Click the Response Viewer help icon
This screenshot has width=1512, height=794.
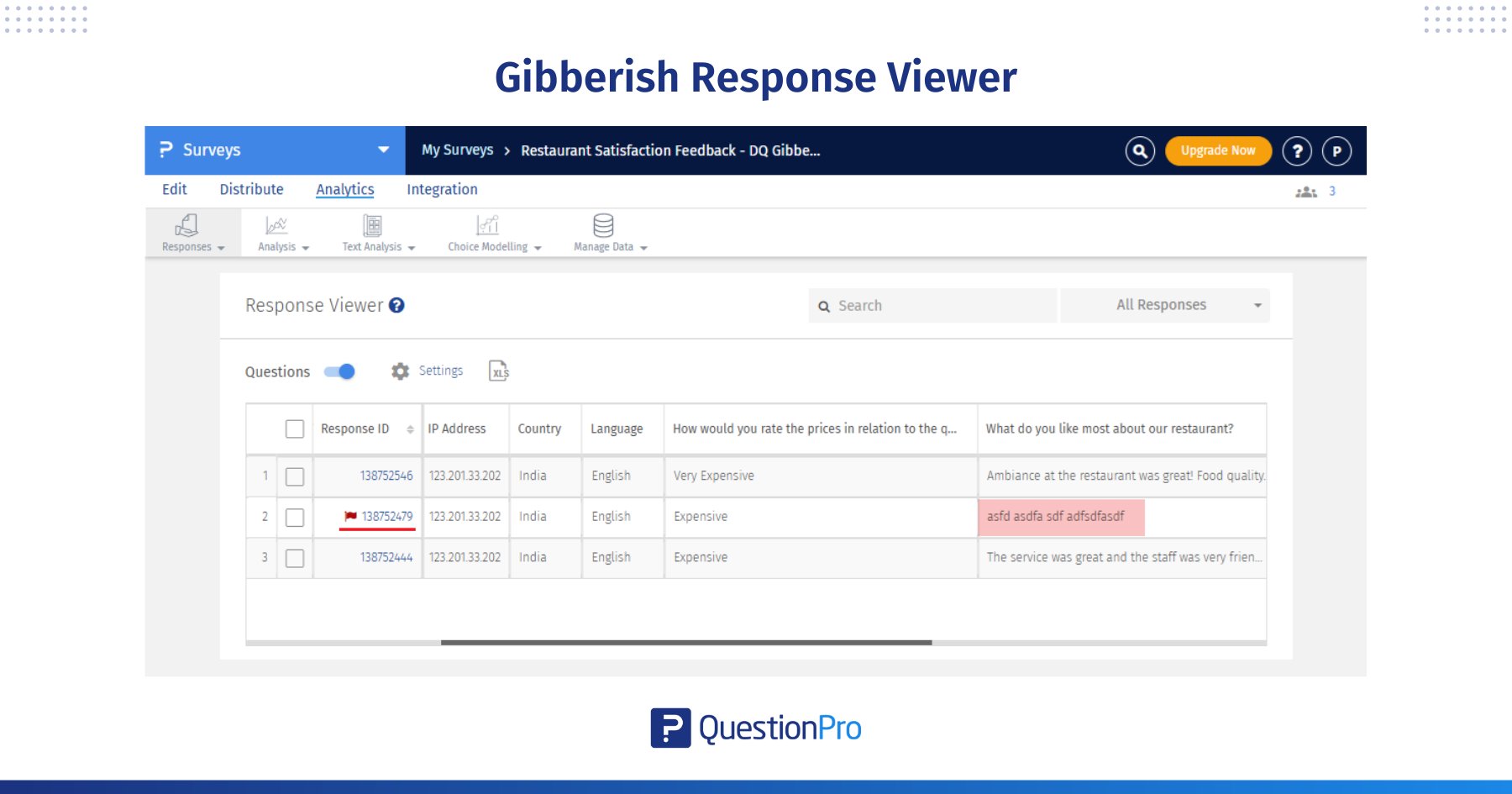tap(396, 306)
